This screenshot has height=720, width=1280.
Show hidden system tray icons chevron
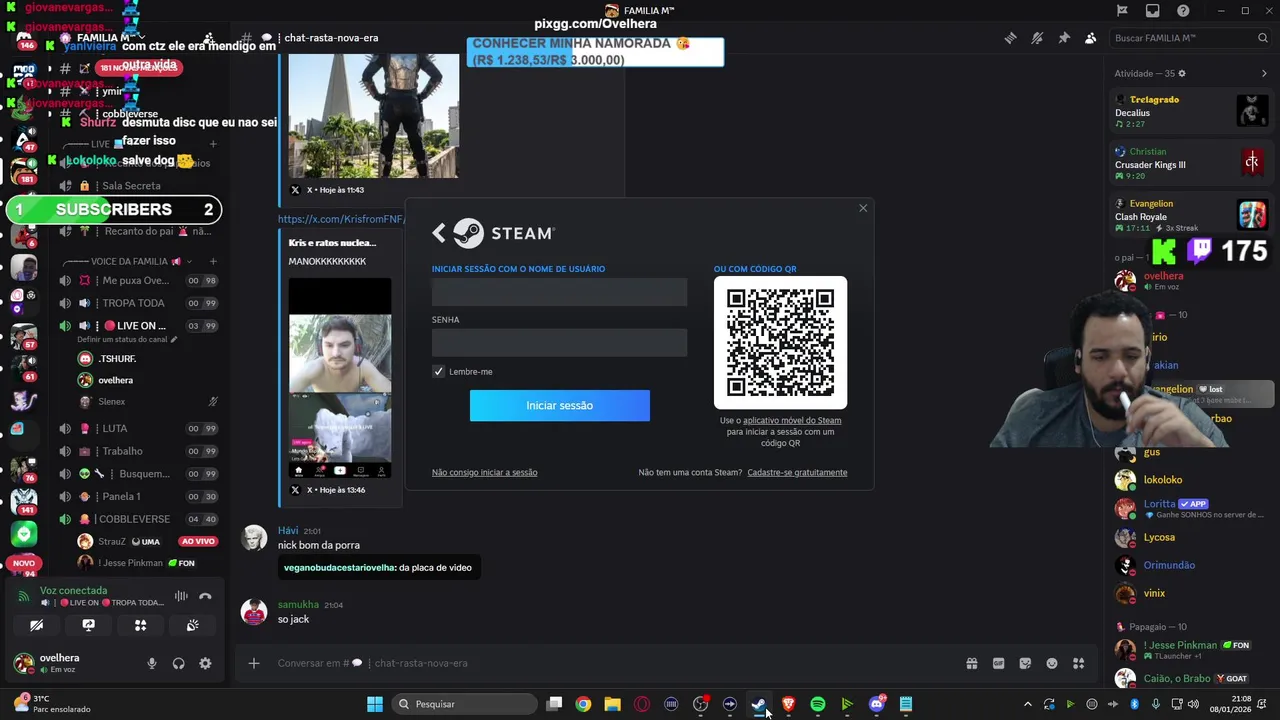click(1027, 704)
